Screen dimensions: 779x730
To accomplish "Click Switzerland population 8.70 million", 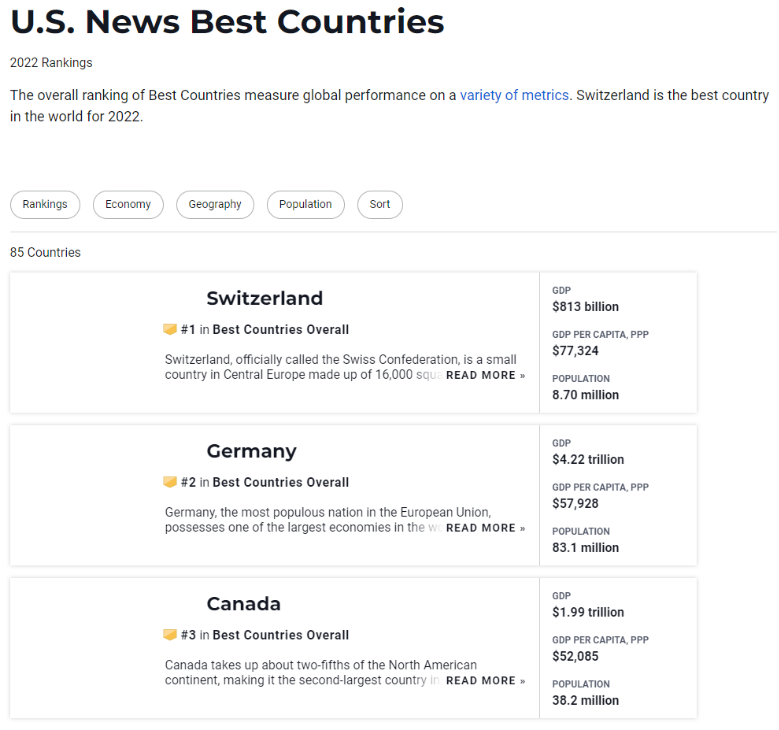I will click(585, 395).
